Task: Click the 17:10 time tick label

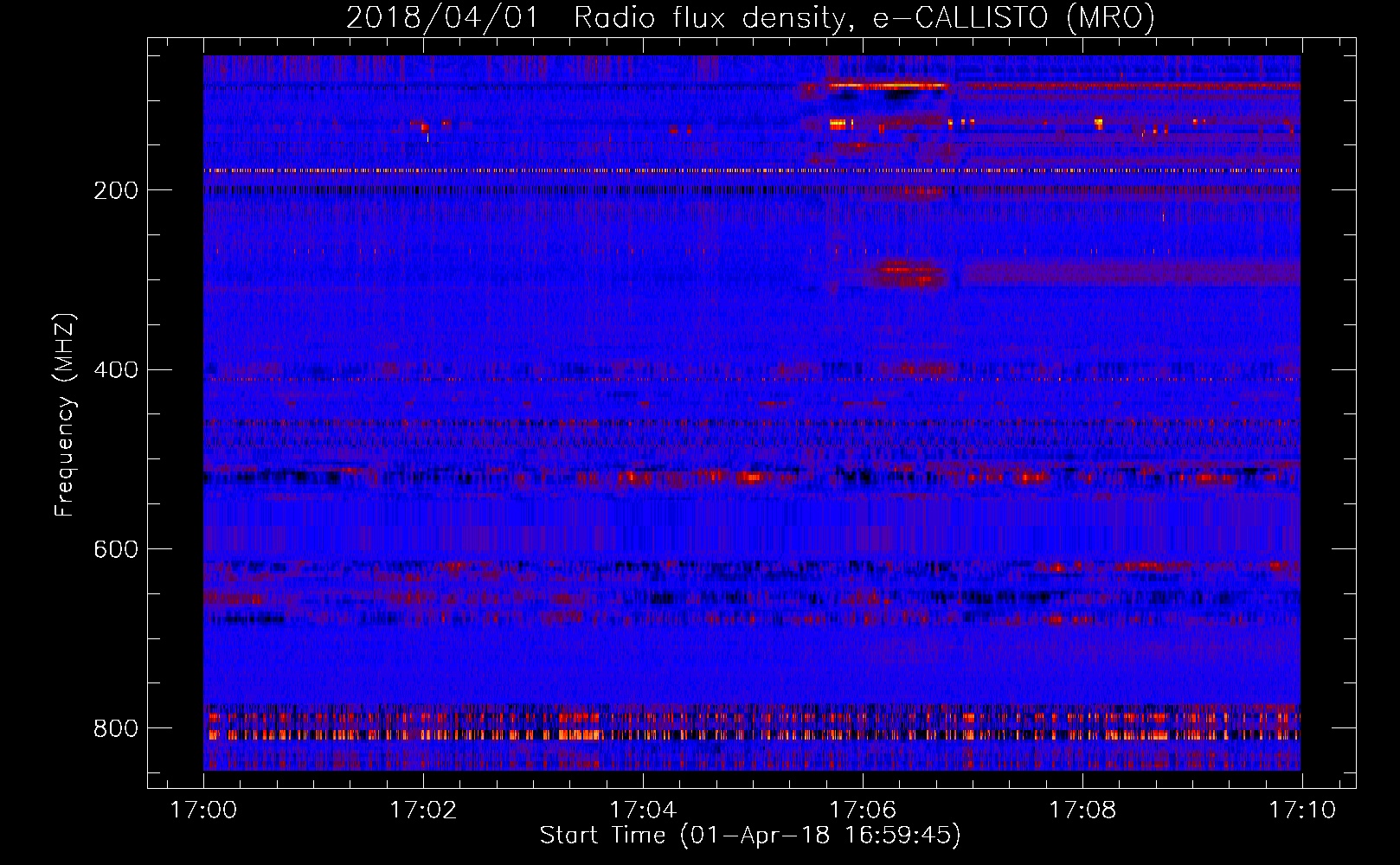Action: pos(1302,810)
